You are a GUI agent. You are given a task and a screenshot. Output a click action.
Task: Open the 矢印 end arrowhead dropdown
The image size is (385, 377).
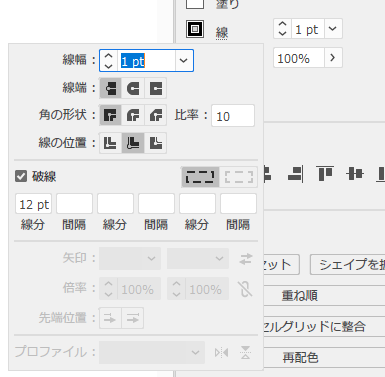pyautogui.click(x=198, y=258)
